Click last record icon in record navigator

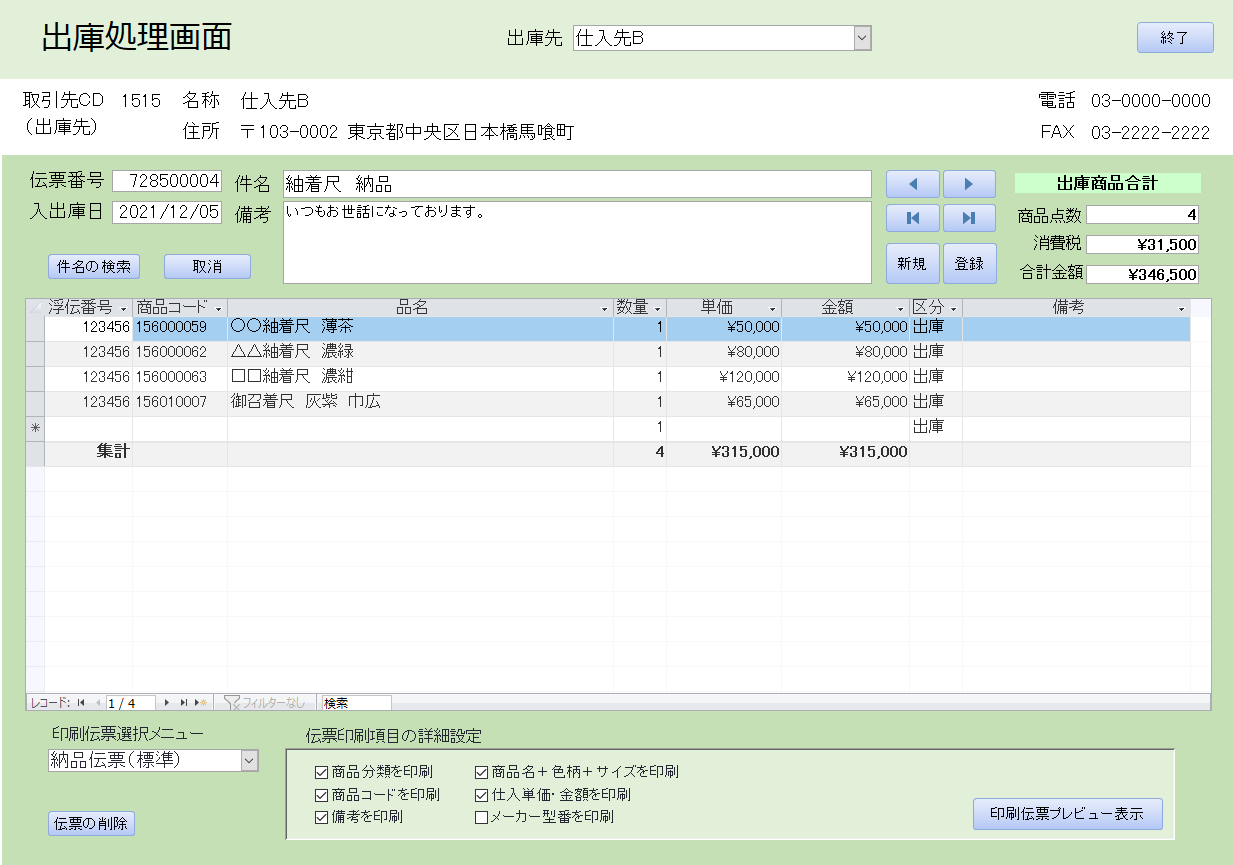(184, 703)
